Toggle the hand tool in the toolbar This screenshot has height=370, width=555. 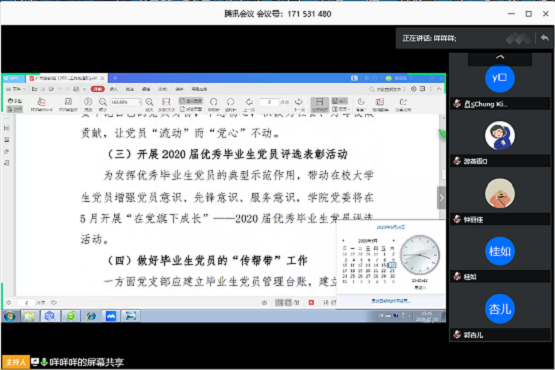point(15,101)
